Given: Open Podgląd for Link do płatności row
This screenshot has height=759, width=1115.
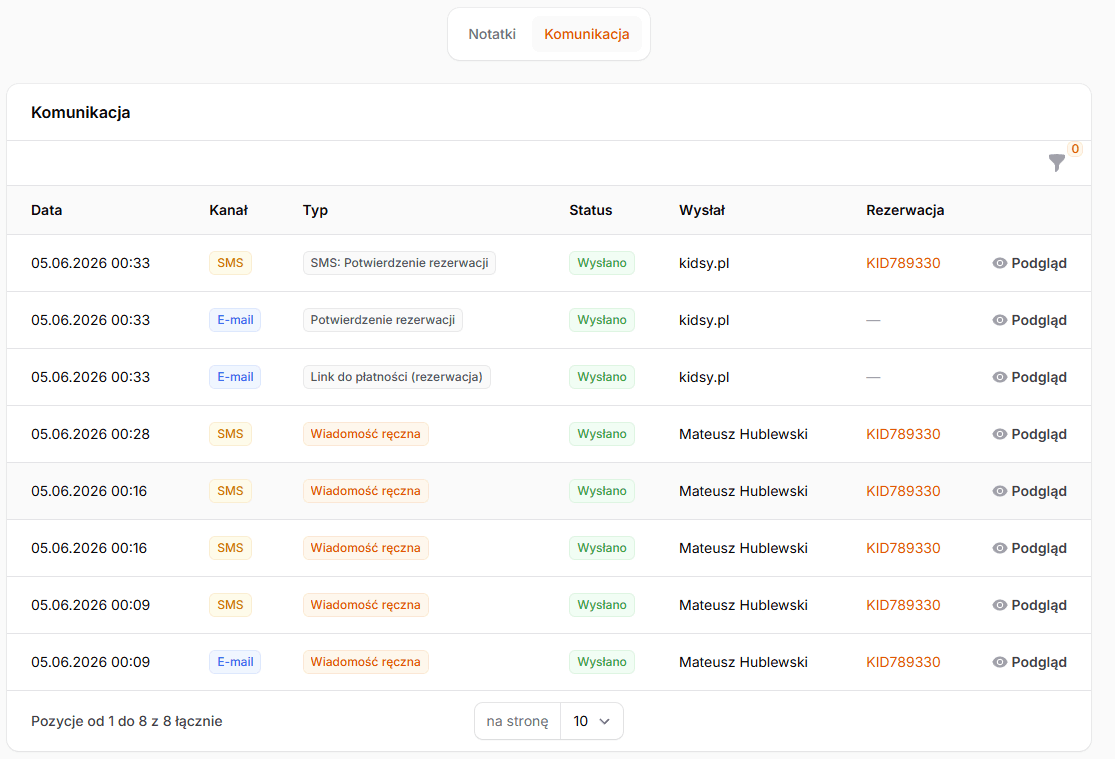Looking at the screenshot, I should coord(1030,377).
